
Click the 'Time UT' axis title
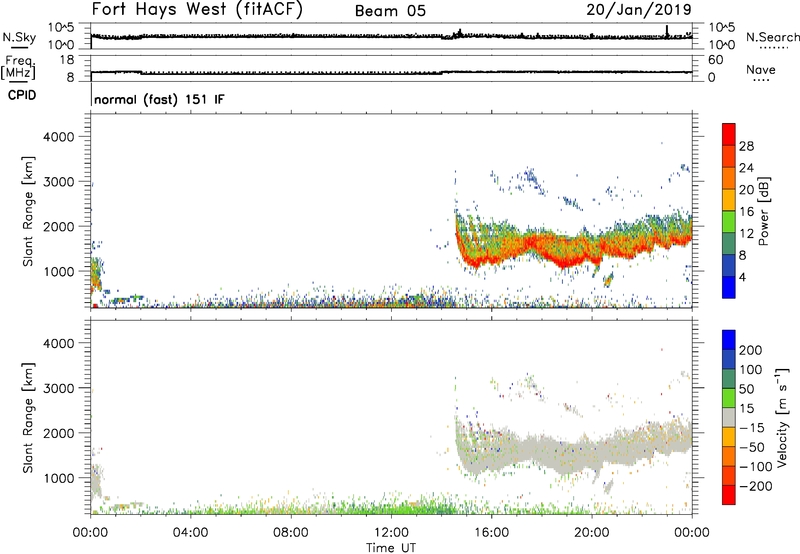pos(391,547)
